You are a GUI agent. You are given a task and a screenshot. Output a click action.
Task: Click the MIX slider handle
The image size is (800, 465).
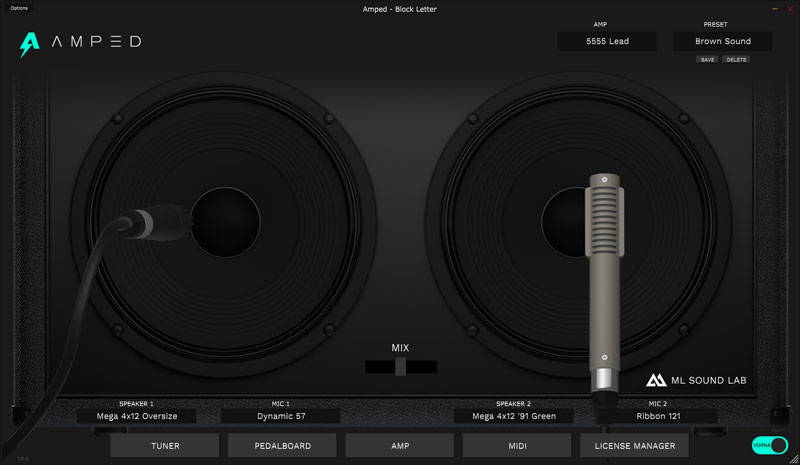(401, 366)
